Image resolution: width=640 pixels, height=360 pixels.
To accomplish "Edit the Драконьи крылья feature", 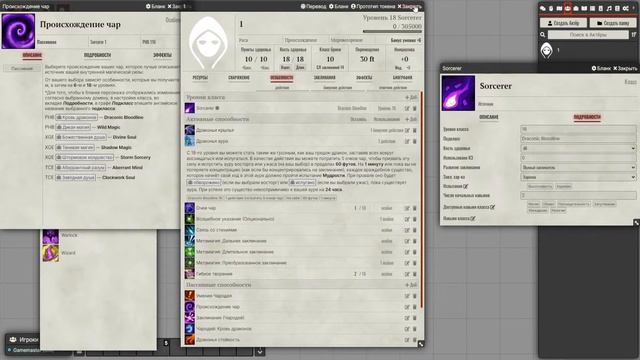I will [x=407, y=130].
